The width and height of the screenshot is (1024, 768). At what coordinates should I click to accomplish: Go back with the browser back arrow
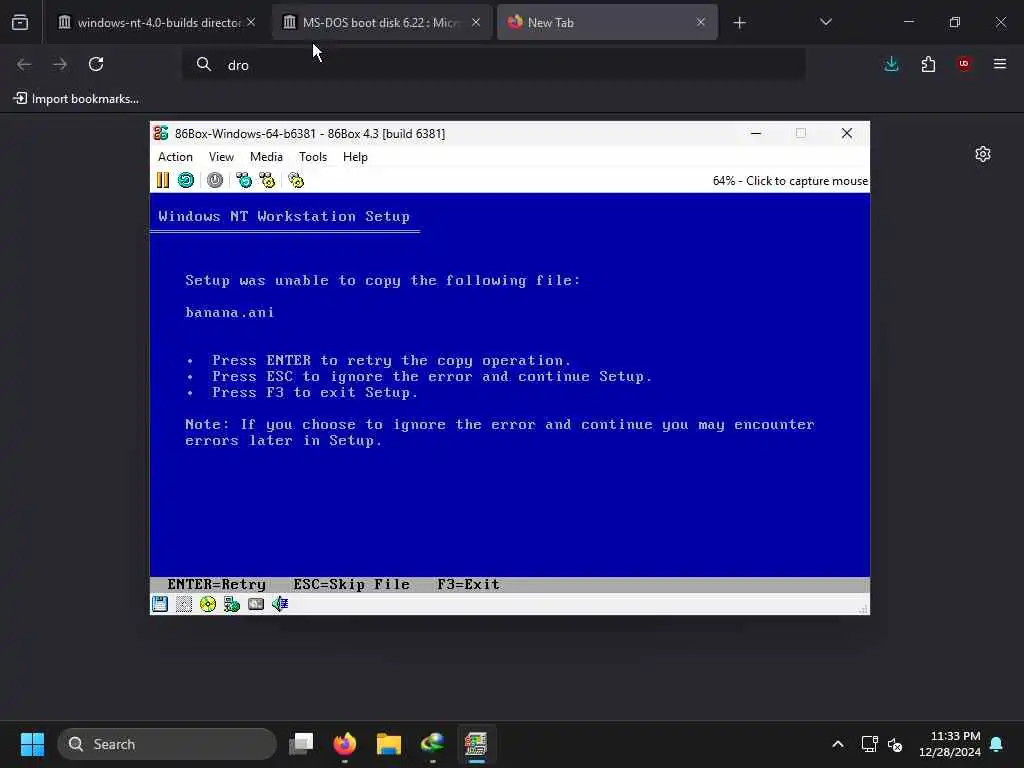[x=24, y=64]
